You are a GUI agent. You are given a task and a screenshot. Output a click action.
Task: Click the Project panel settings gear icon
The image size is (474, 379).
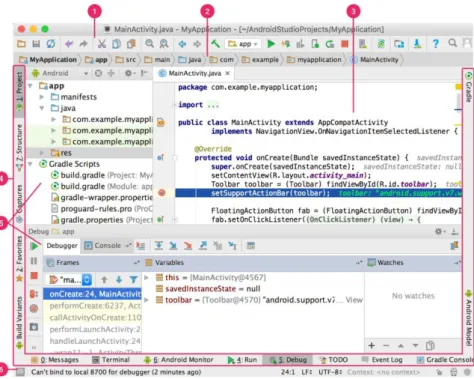pyautogui.click(x=129, y=73)
